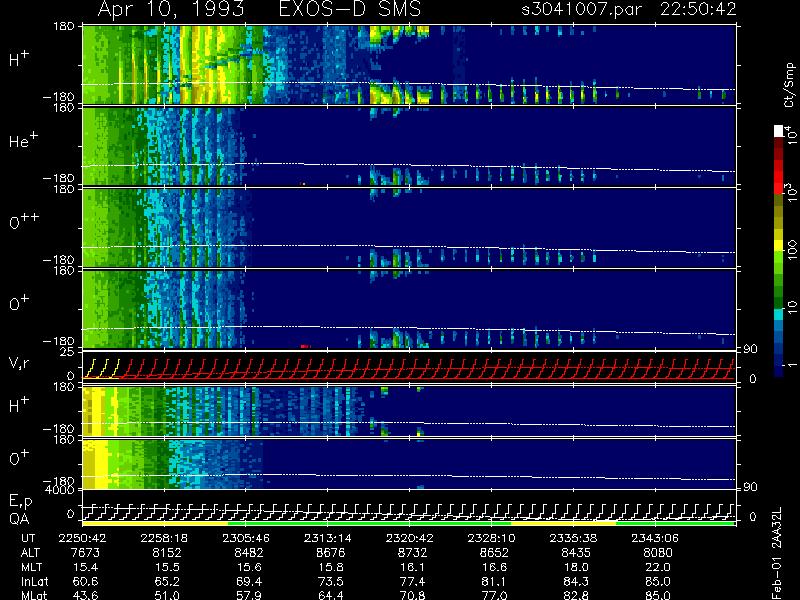Viewport: 800px width, 600px height.
Task: Click UT value '2305:46'
Action: point(246,538)
